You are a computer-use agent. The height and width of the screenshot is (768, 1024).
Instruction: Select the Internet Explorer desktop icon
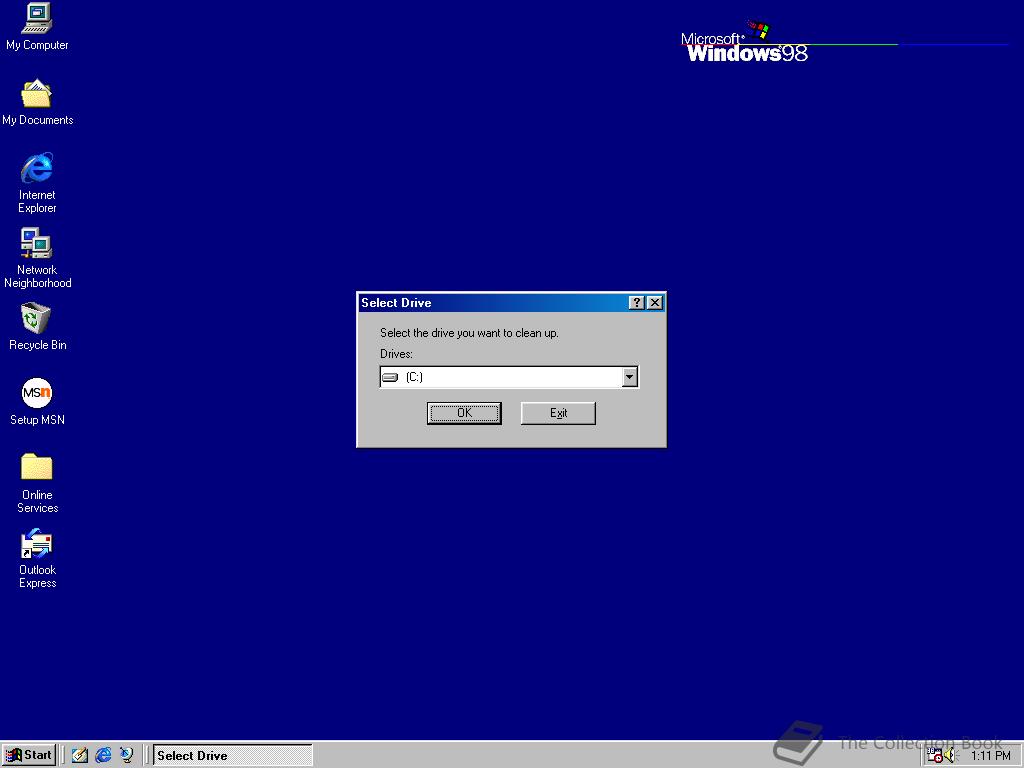37,183
